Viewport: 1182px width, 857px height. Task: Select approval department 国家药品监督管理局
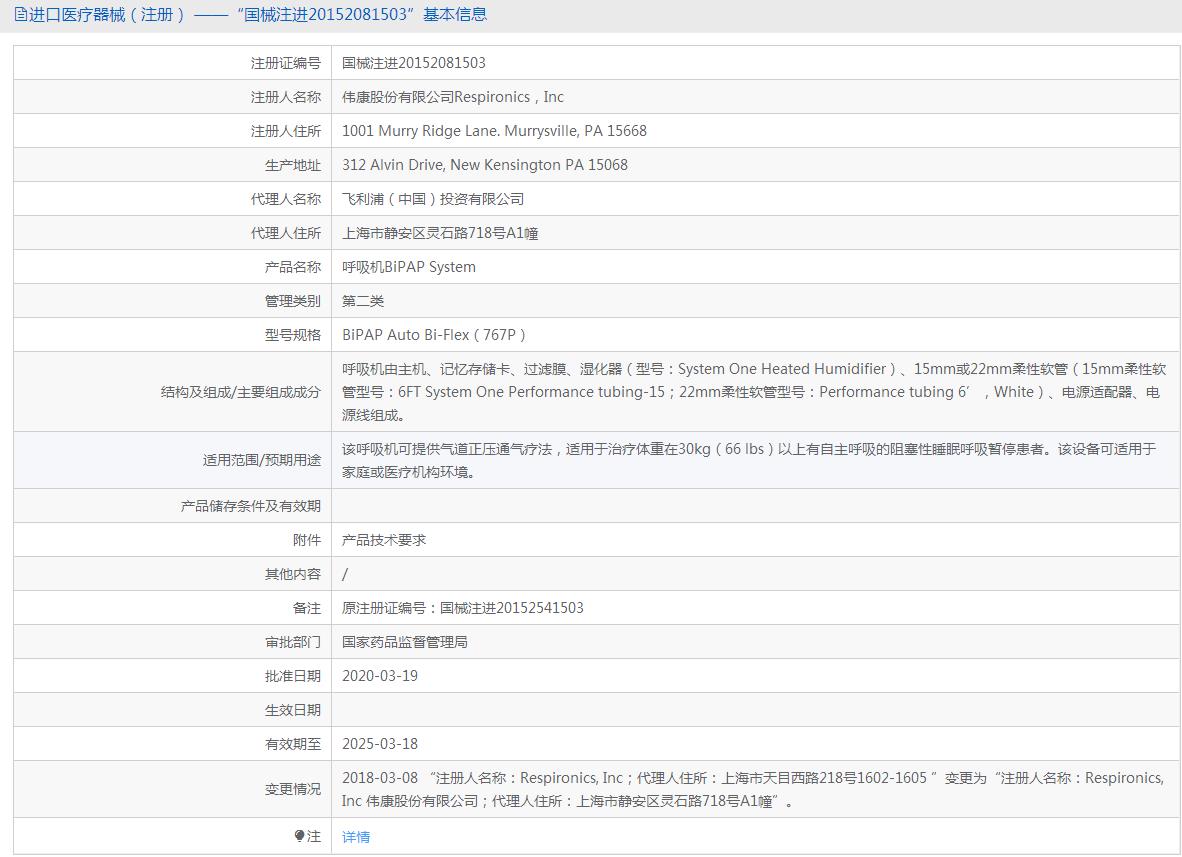pyautogui.click(x=405, y=642)
